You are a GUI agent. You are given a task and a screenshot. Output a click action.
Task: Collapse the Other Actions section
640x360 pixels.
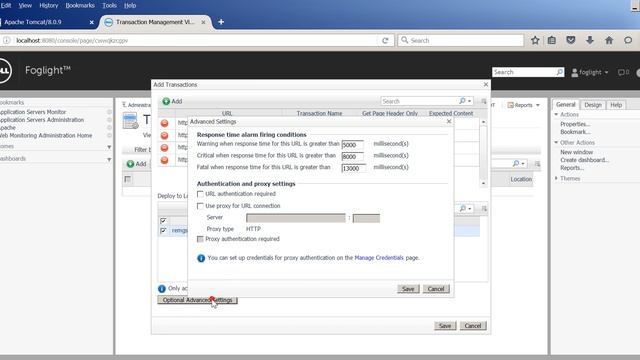pyautogui.click(x=556, y=142)
